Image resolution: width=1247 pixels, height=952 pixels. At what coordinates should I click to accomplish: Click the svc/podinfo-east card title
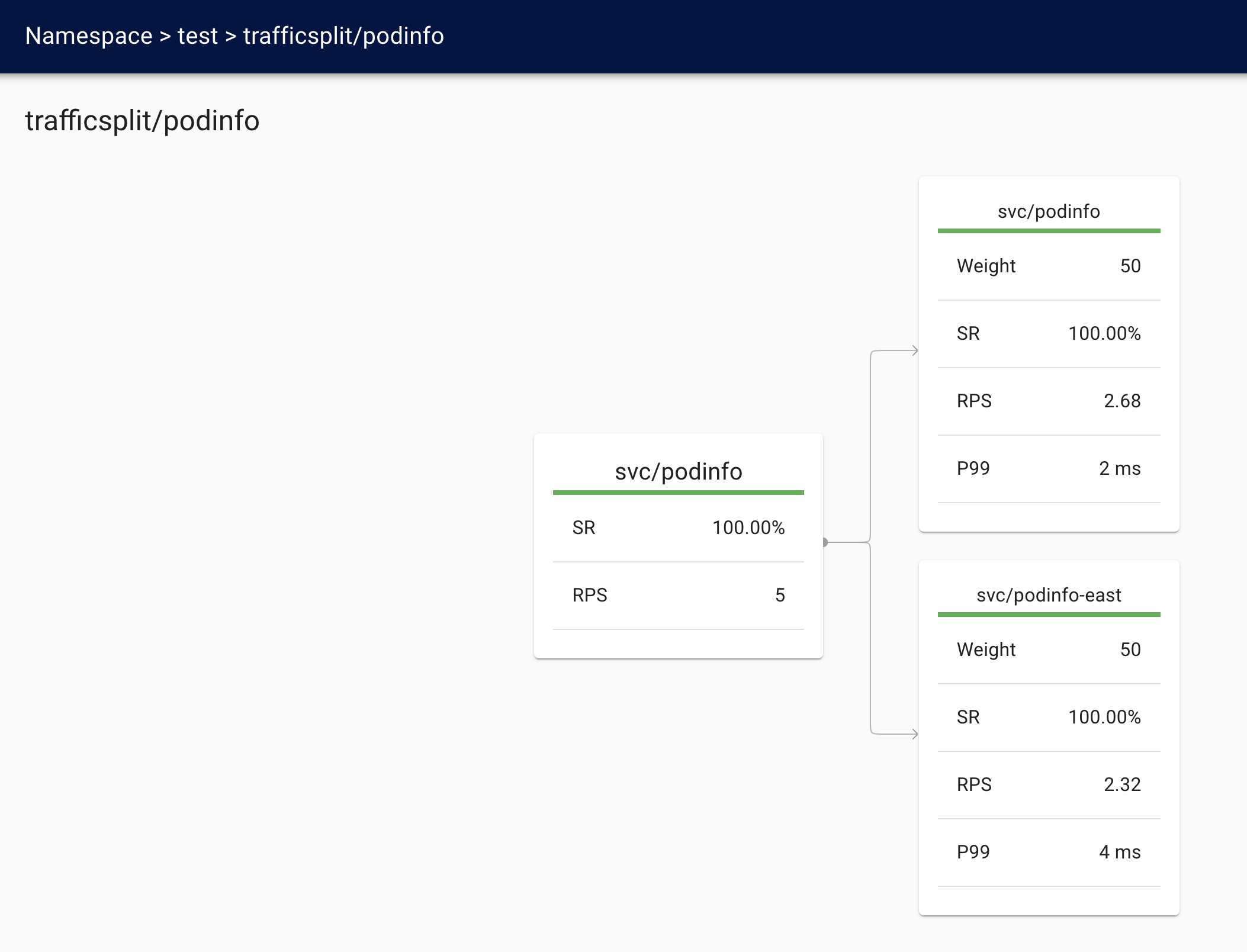coord(1048,595)
